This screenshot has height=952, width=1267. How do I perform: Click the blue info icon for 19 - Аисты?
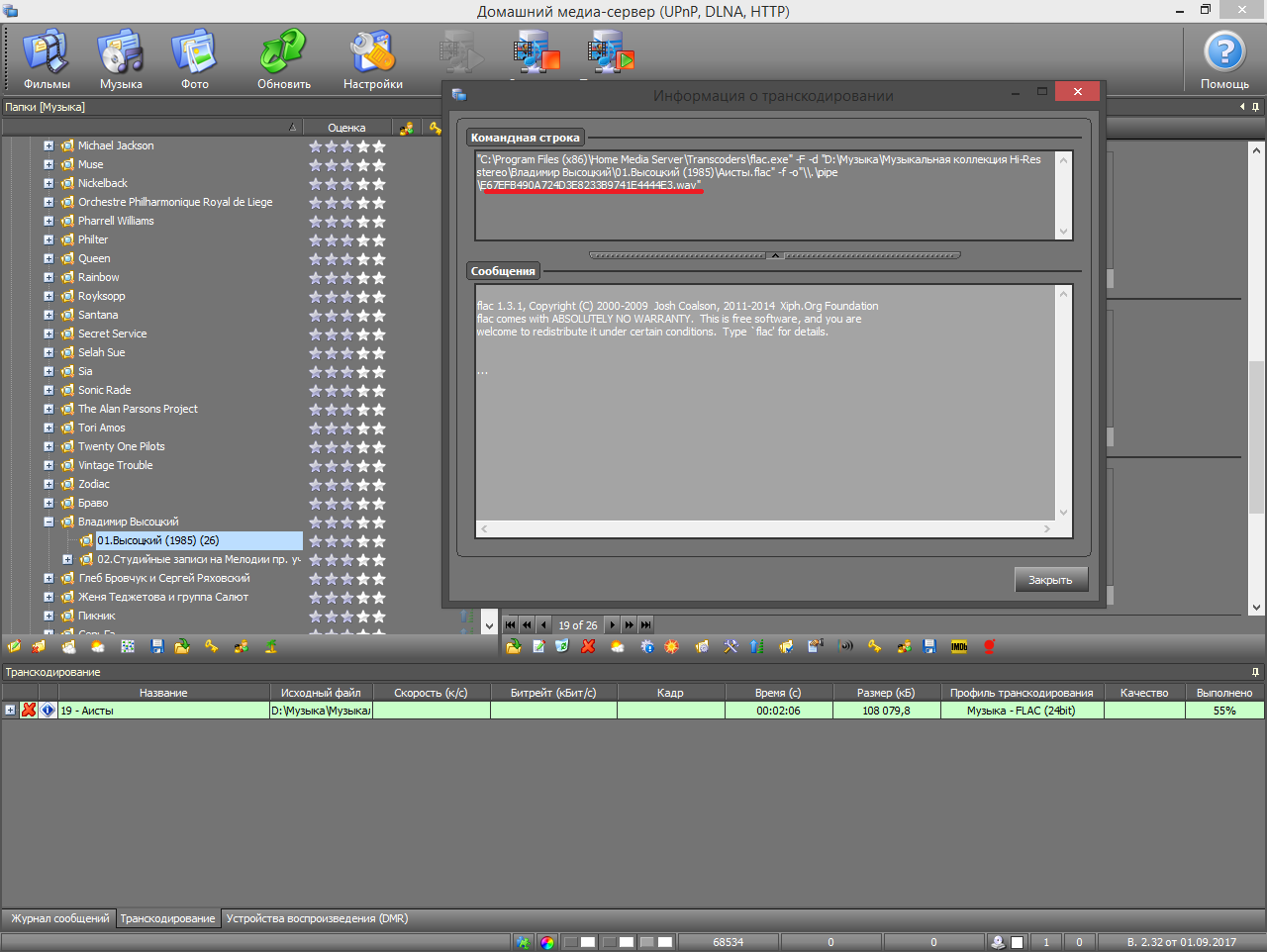48,711
